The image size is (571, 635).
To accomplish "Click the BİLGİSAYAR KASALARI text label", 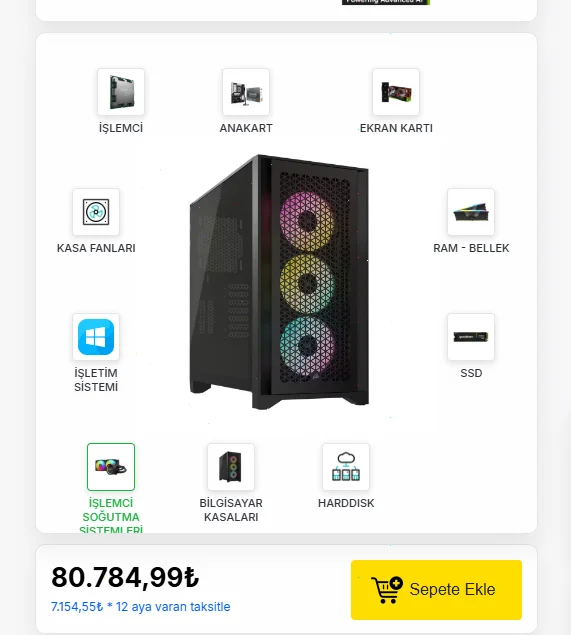I will click(231, 510).
